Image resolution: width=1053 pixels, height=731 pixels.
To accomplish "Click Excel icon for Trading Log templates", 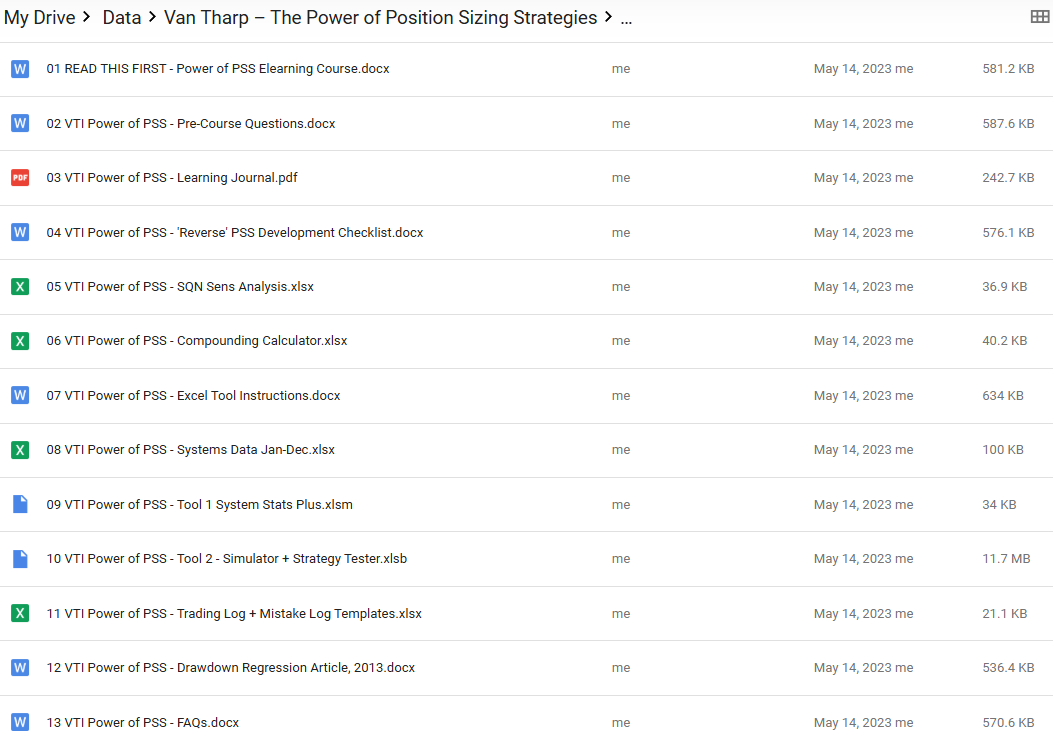I will pos(20,614).
